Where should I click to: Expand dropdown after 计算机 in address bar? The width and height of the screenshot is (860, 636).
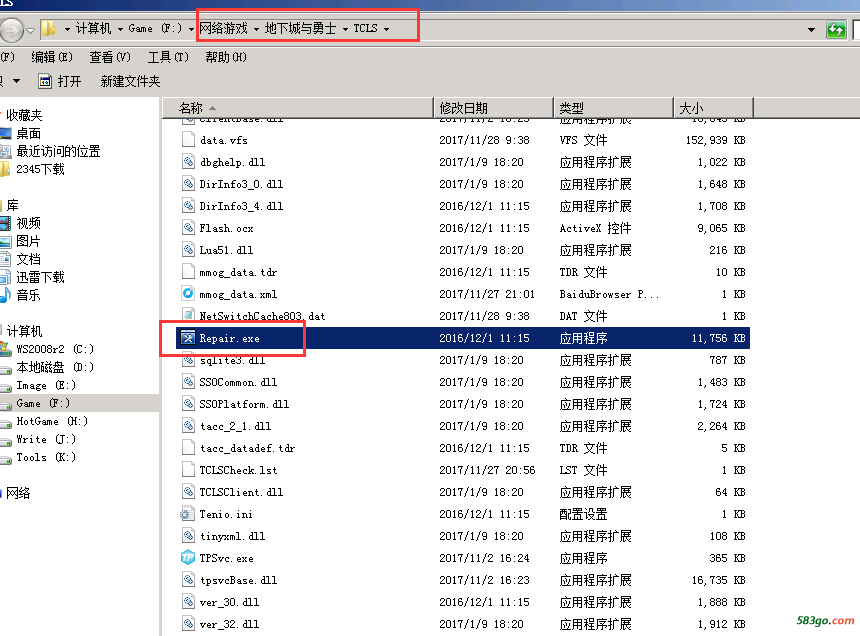click(120, 29)
